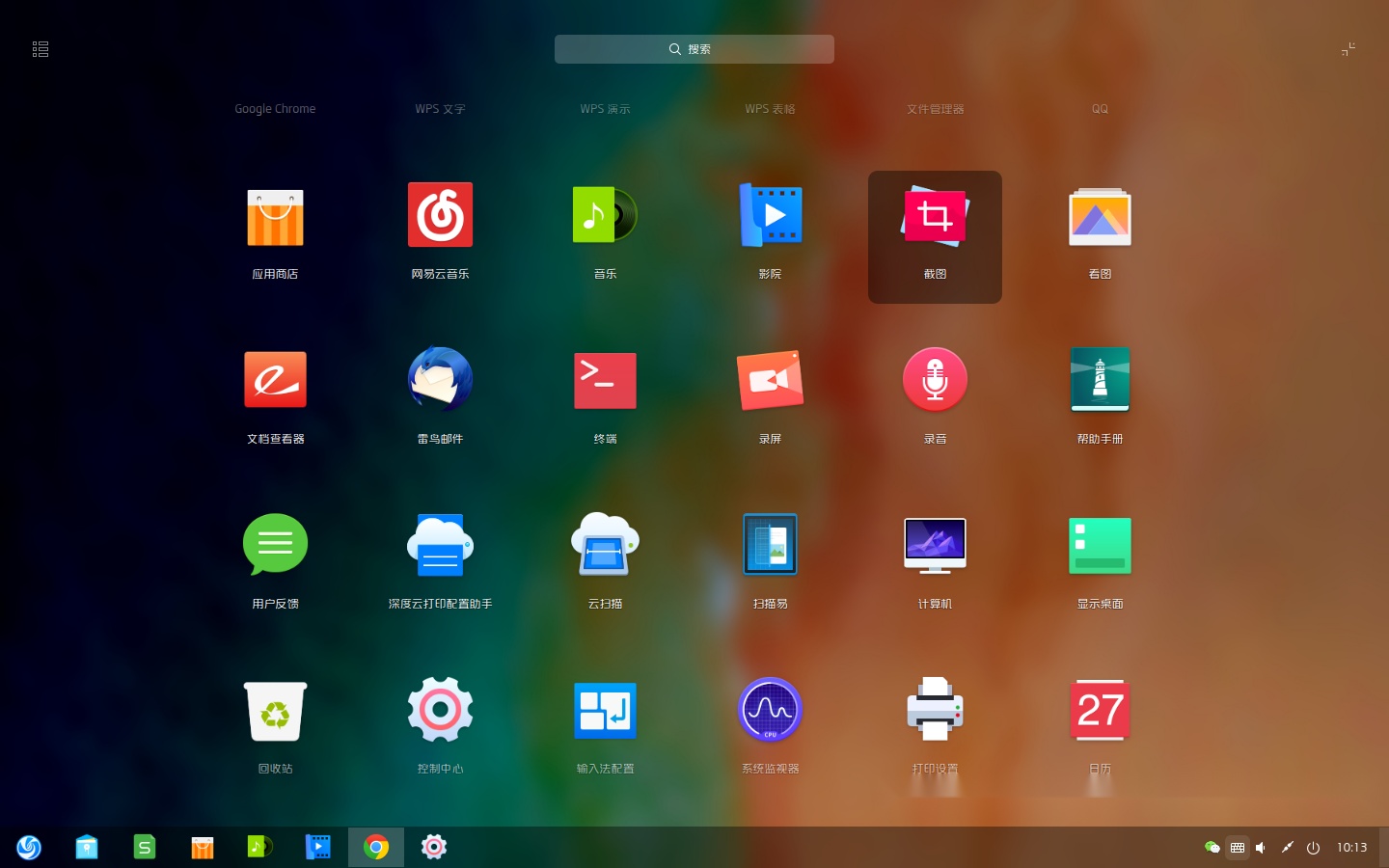Click the faded QQ label
Viewport: 1389px width, 868px height.
click(x=1100, y=109)
